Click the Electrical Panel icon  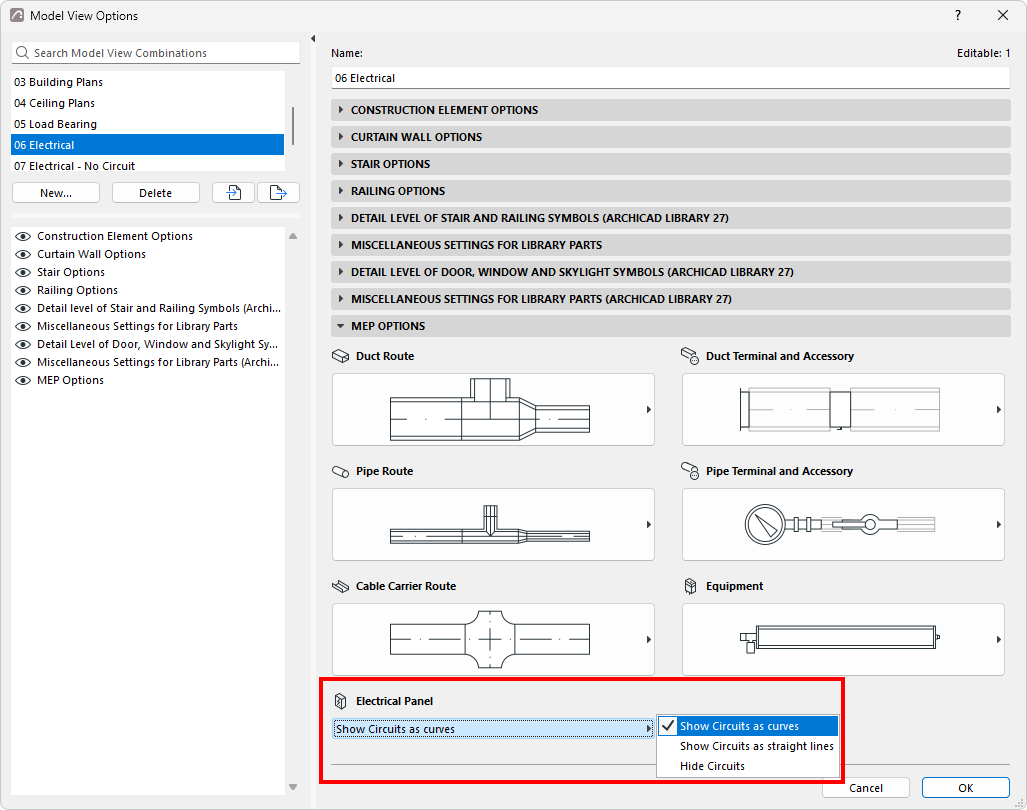(341, 701)
